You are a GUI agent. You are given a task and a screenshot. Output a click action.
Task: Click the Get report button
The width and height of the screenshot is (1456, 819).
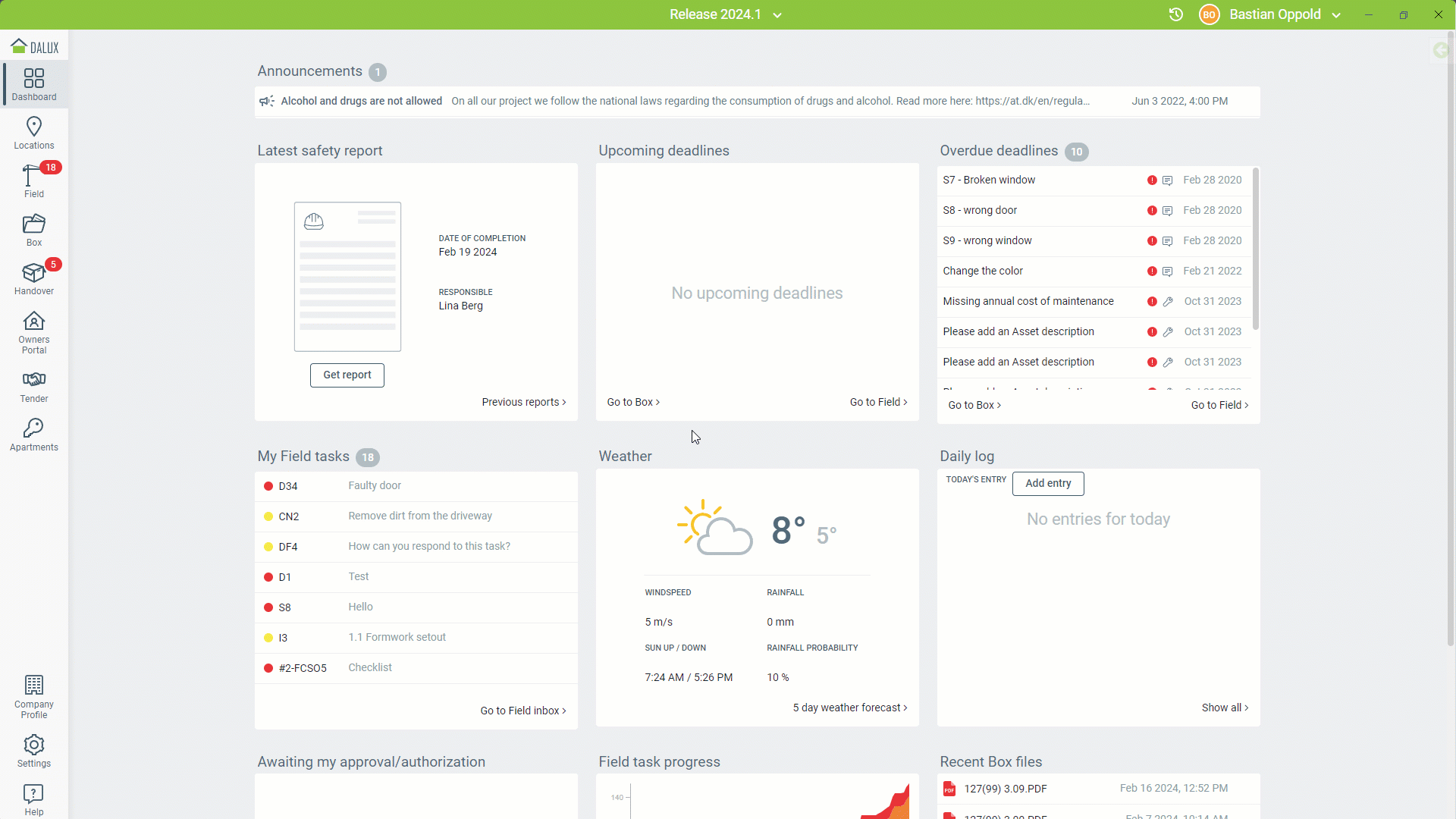[x=347, y=375]
